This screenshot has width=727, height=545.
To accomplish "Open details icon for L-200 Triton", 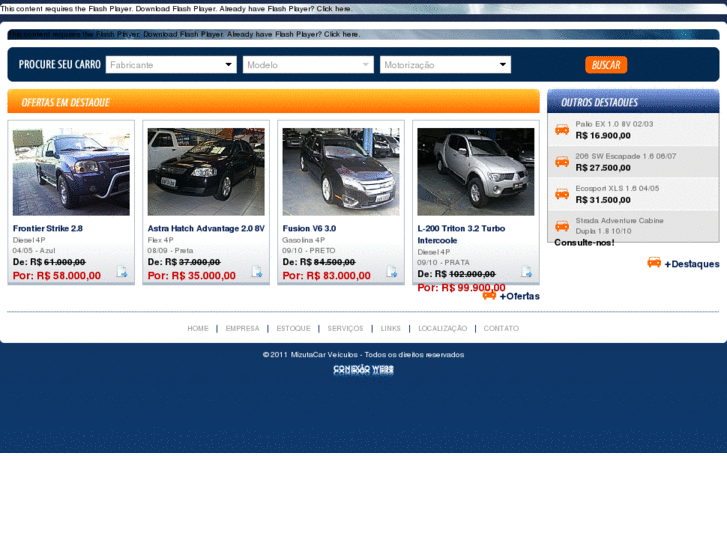I will click(x=527, y=271).
